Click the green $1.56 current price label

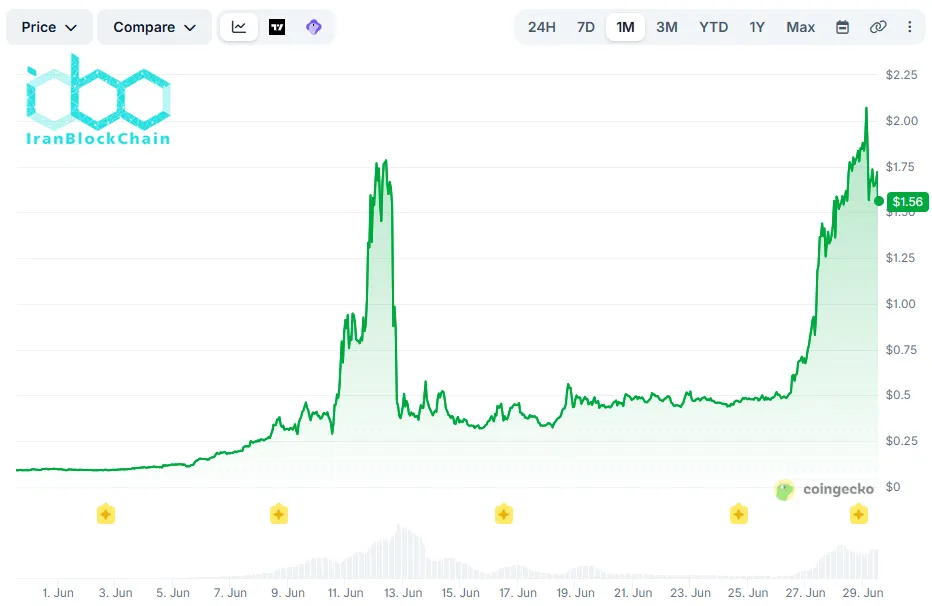907,202
